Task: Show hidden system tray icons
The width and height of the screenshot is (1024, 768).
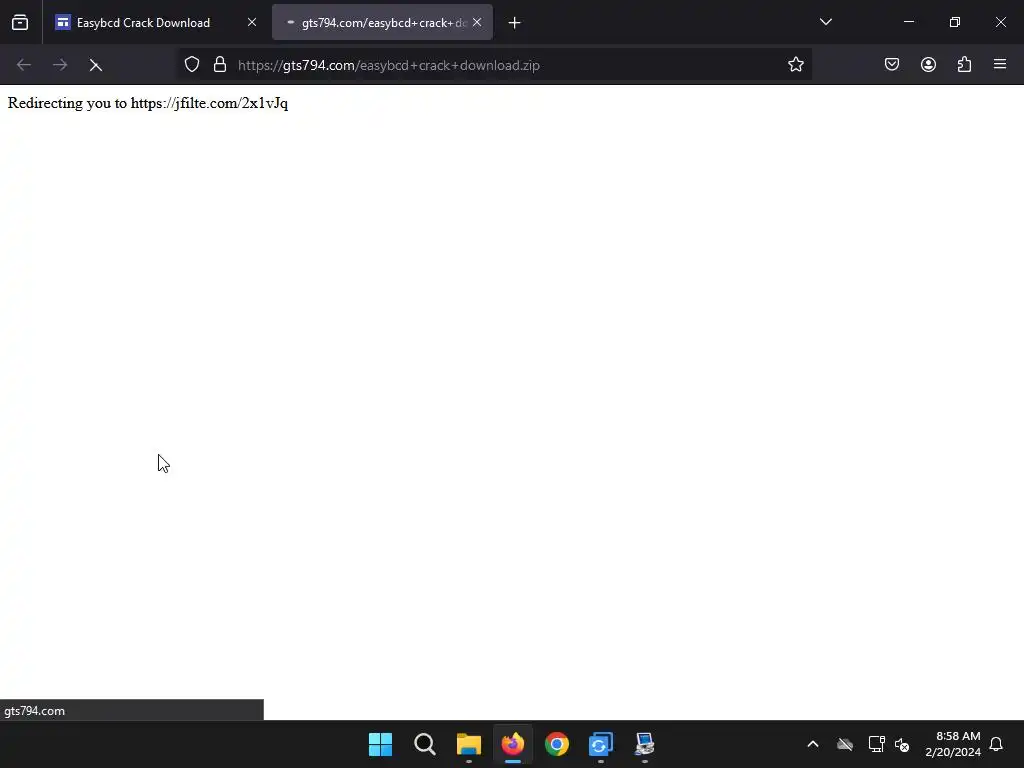Action: (x=813, y=744)
